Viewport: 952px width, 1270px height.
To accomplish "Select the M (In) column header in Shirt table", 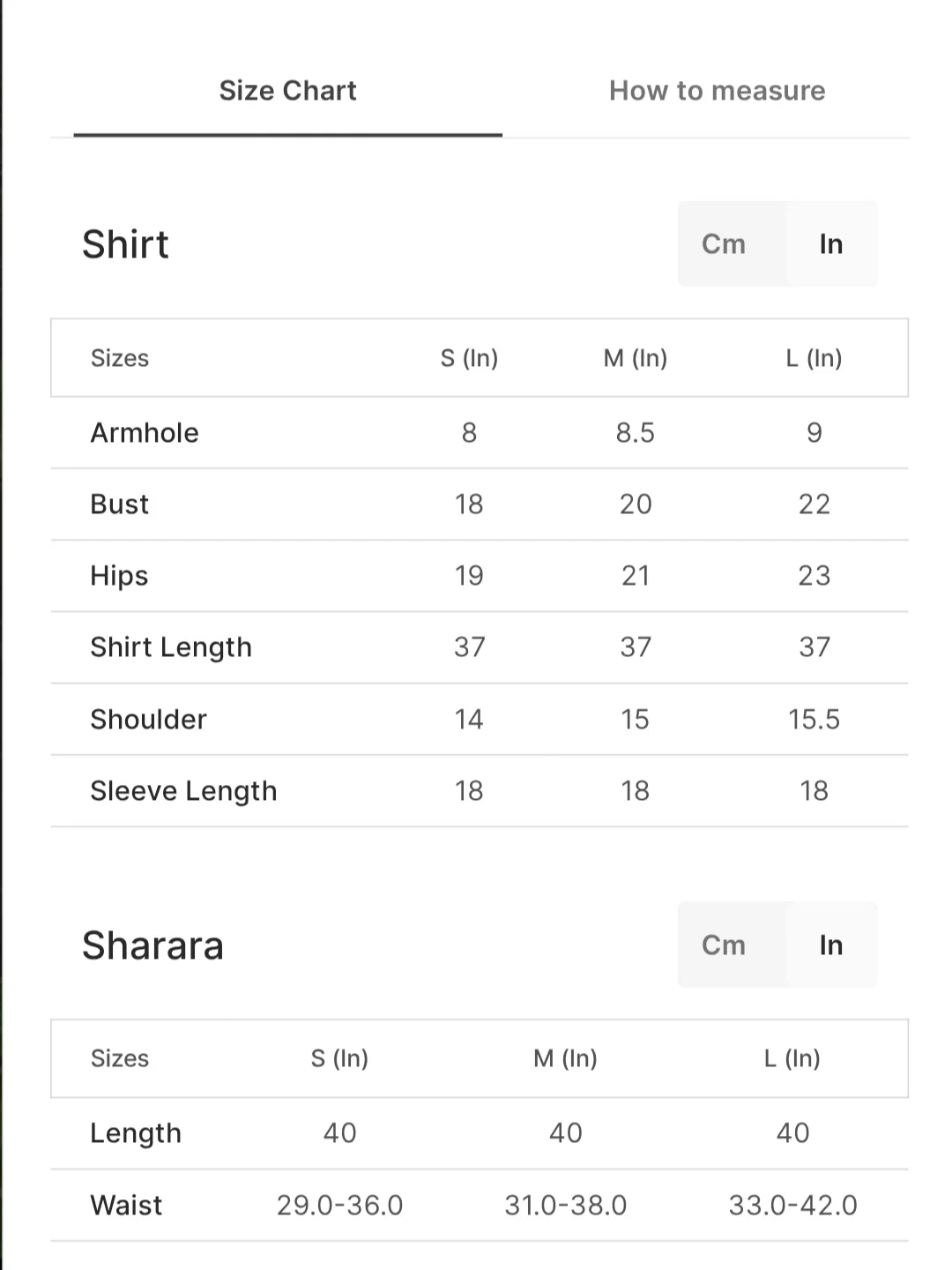I will 635,358.
